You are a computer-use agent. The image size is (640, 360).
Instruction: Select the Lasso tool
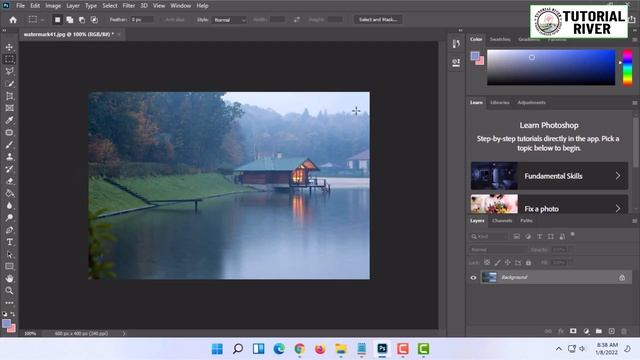(x=9, y=71)
